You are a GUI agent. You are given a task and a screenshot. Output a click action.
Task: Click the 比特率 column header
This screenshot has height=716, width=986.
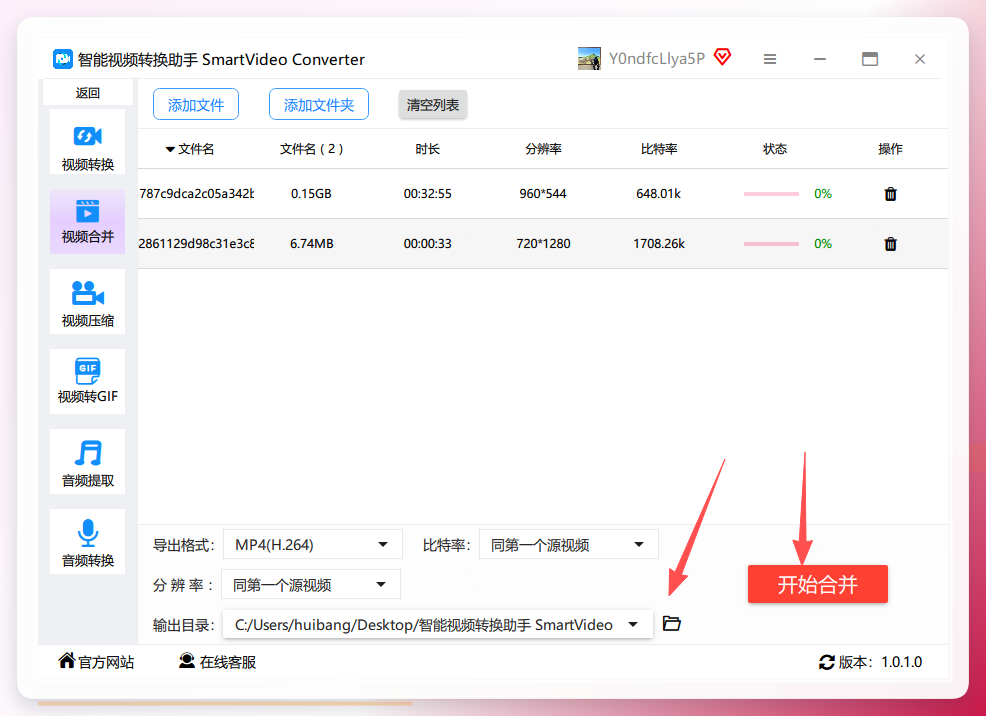pyautogui.click(x=659, y=149)
